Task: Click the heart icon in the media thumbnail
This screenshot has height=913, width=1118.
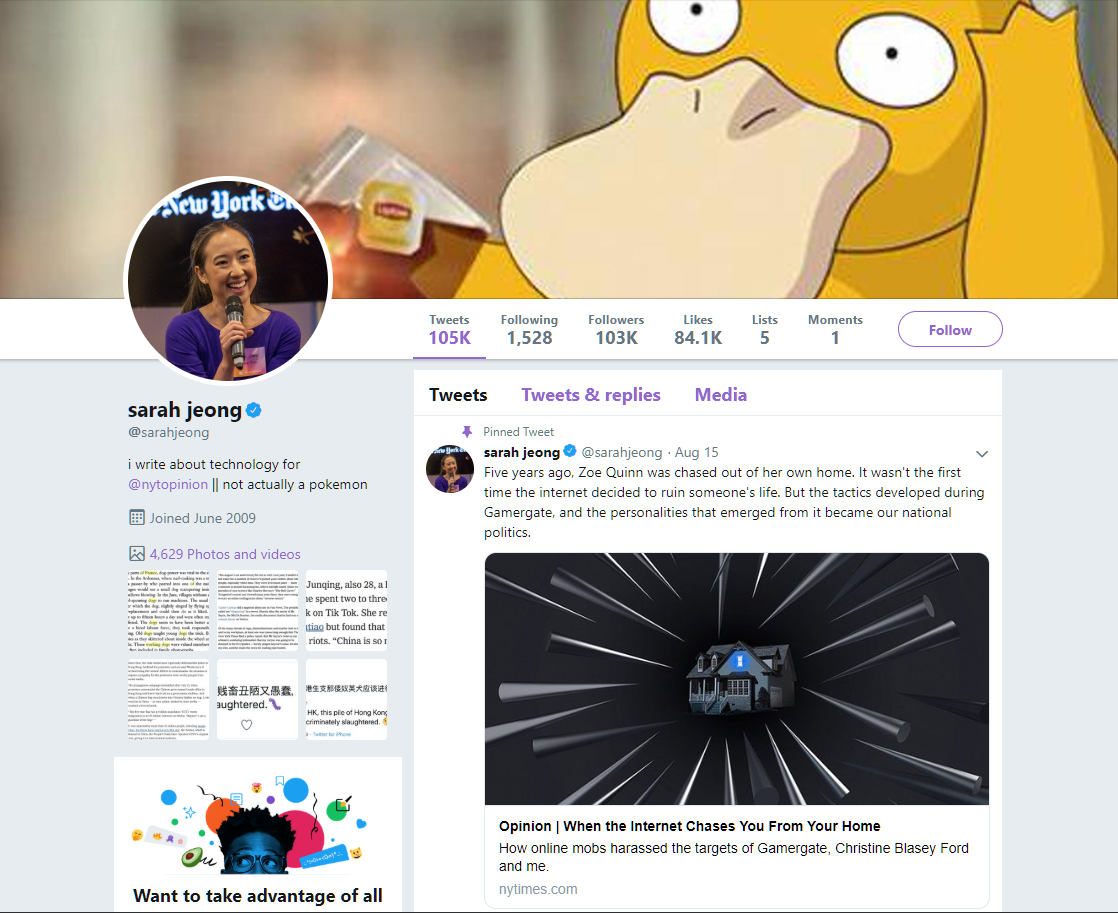Action: click(x=247, y=725)
